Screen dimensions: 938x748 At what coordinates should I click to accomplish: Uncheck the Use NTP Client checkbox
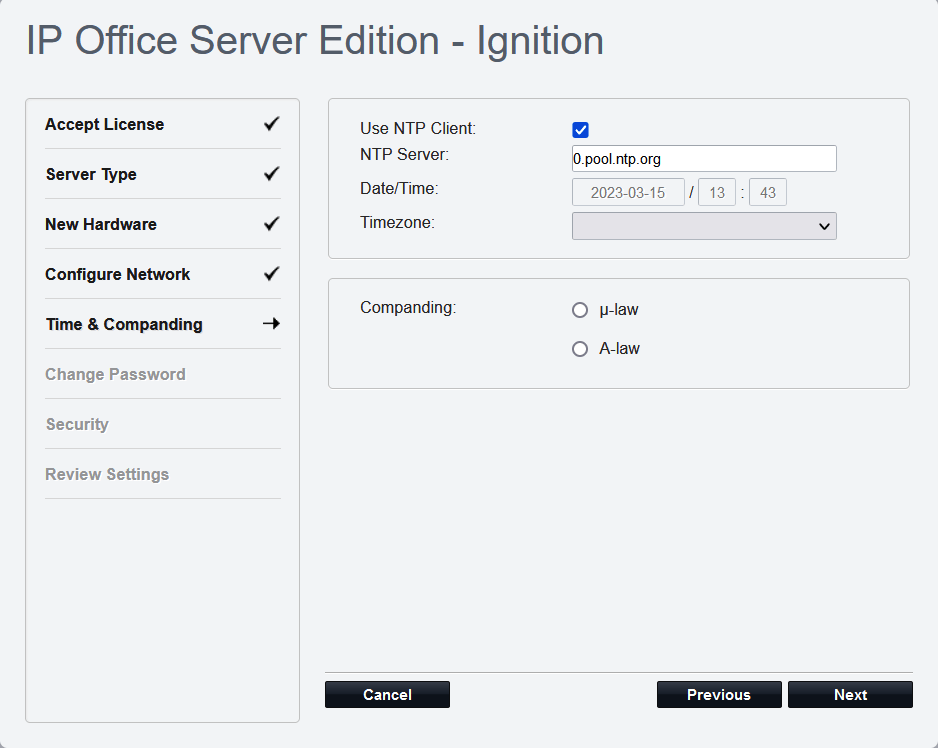pyautogui.click(x=580, y=130)
